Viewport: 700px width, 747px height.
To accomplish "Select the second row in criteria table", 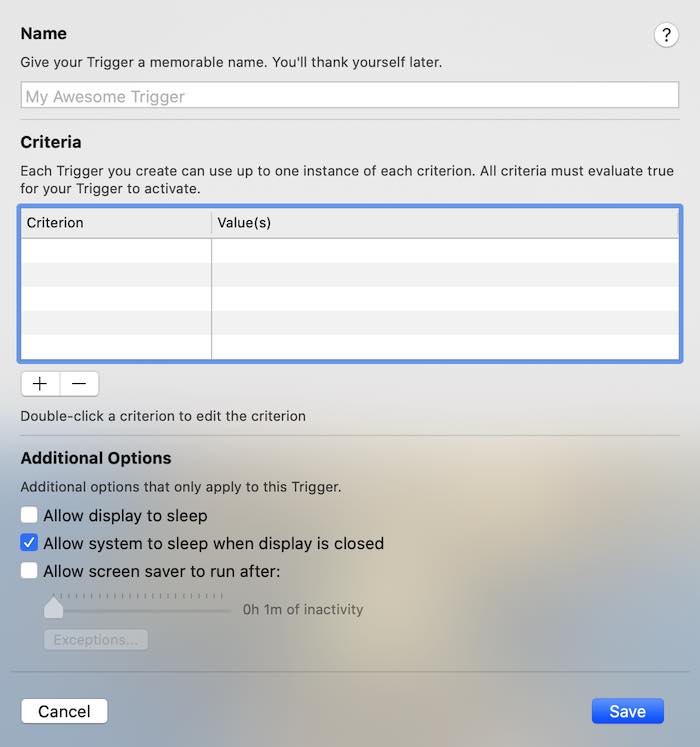I will (x=350, y=275).
